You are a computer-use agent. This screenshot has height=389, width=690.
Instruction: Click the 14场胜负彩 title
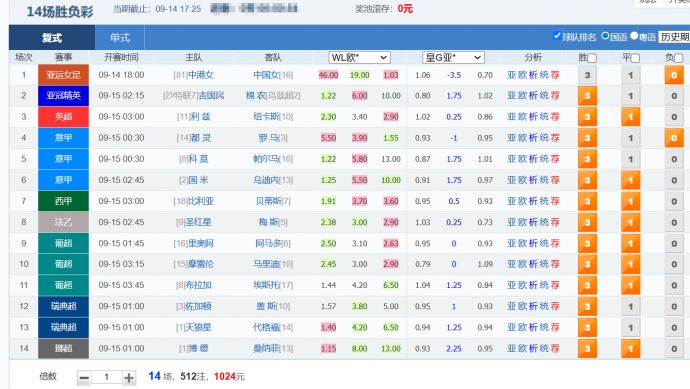pos(60,11)
